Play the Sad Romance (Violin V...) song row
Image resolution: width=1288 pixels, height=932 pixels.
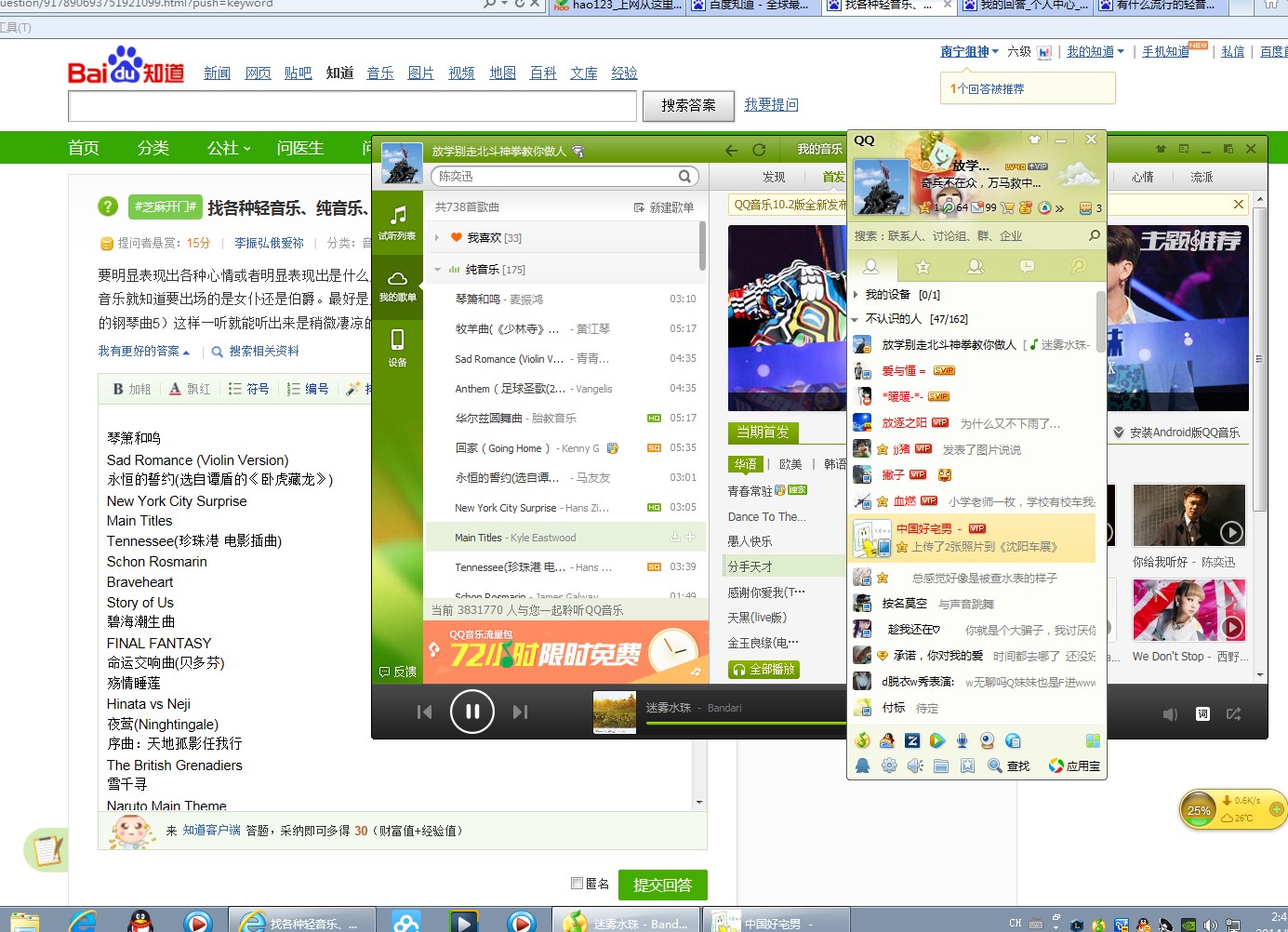point(564,359)
